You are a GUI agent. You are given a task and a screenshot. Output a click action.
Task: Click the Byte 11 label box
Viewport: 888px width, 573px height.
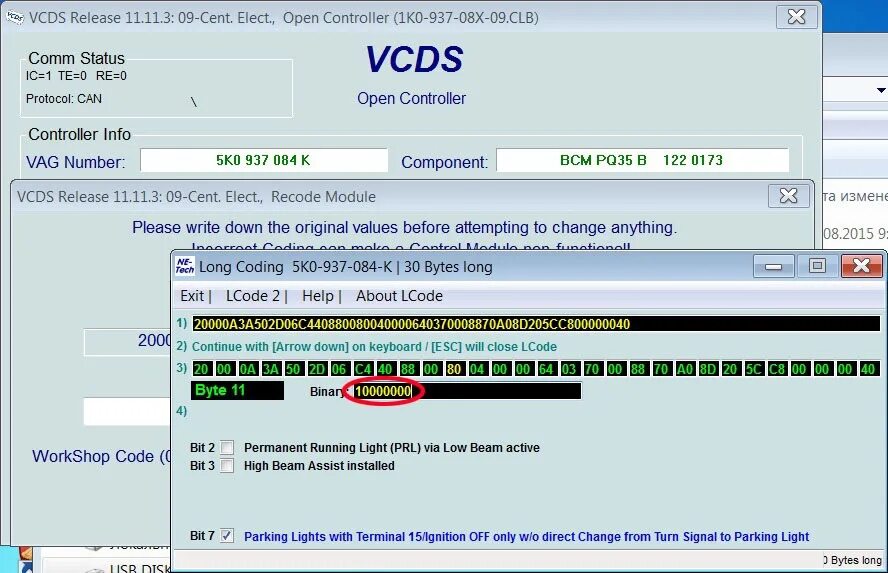tap(237, 391)
